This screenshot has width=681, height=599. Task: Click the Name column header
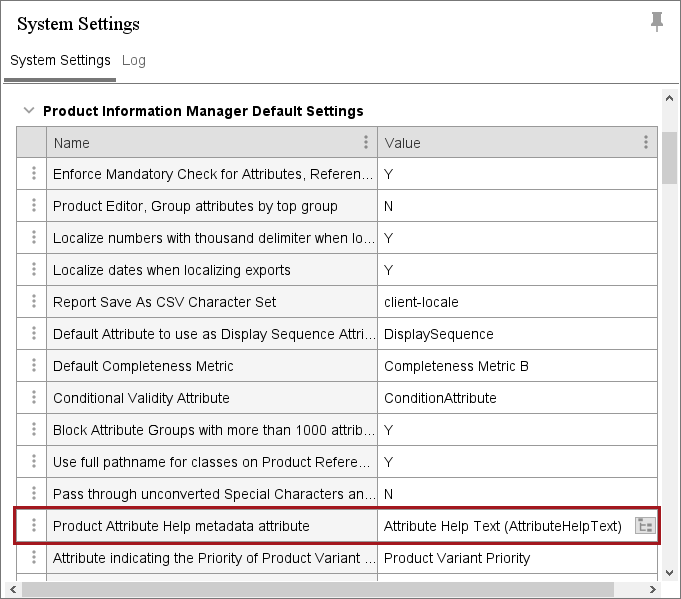click(200, 143)
